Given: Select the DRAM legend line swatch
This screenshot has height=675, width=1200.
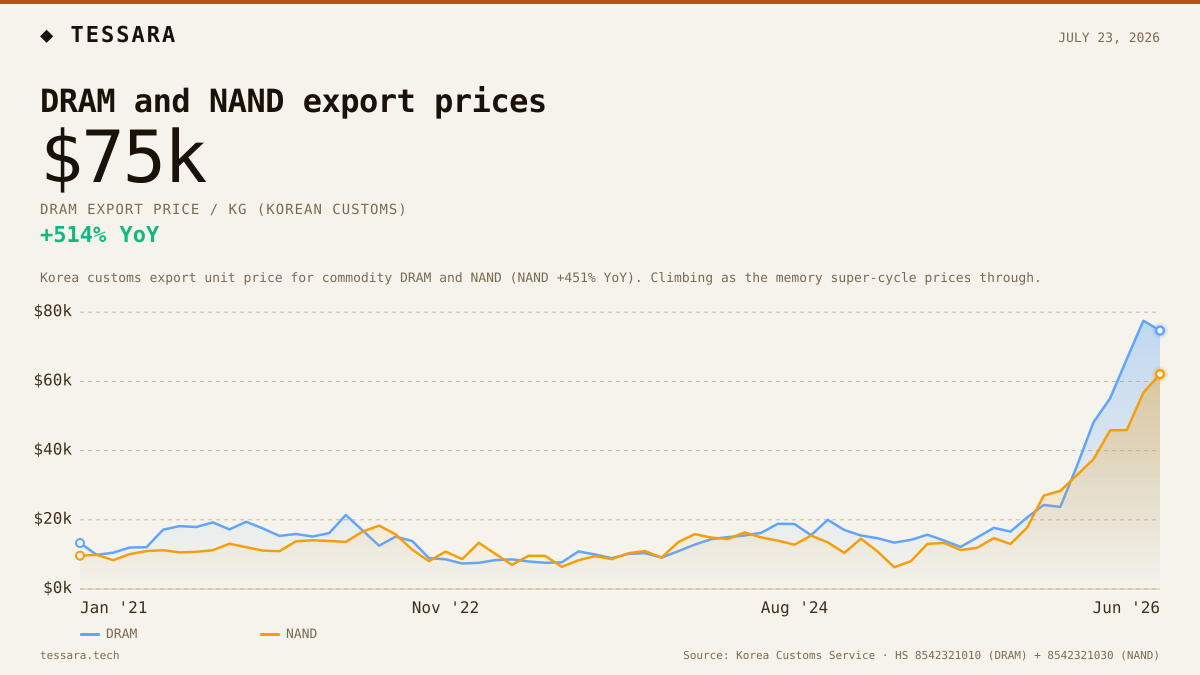Looking at the screenshot, I should pyautogui.click(x=90, y=634).
